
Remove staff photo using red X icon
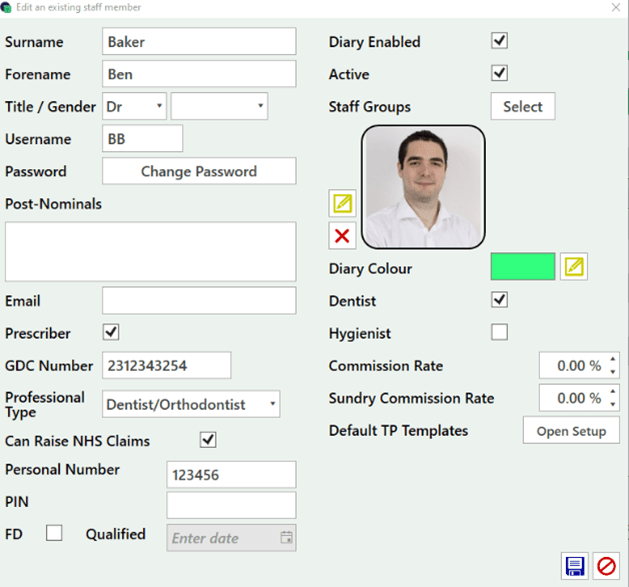(x=343, y=236)
